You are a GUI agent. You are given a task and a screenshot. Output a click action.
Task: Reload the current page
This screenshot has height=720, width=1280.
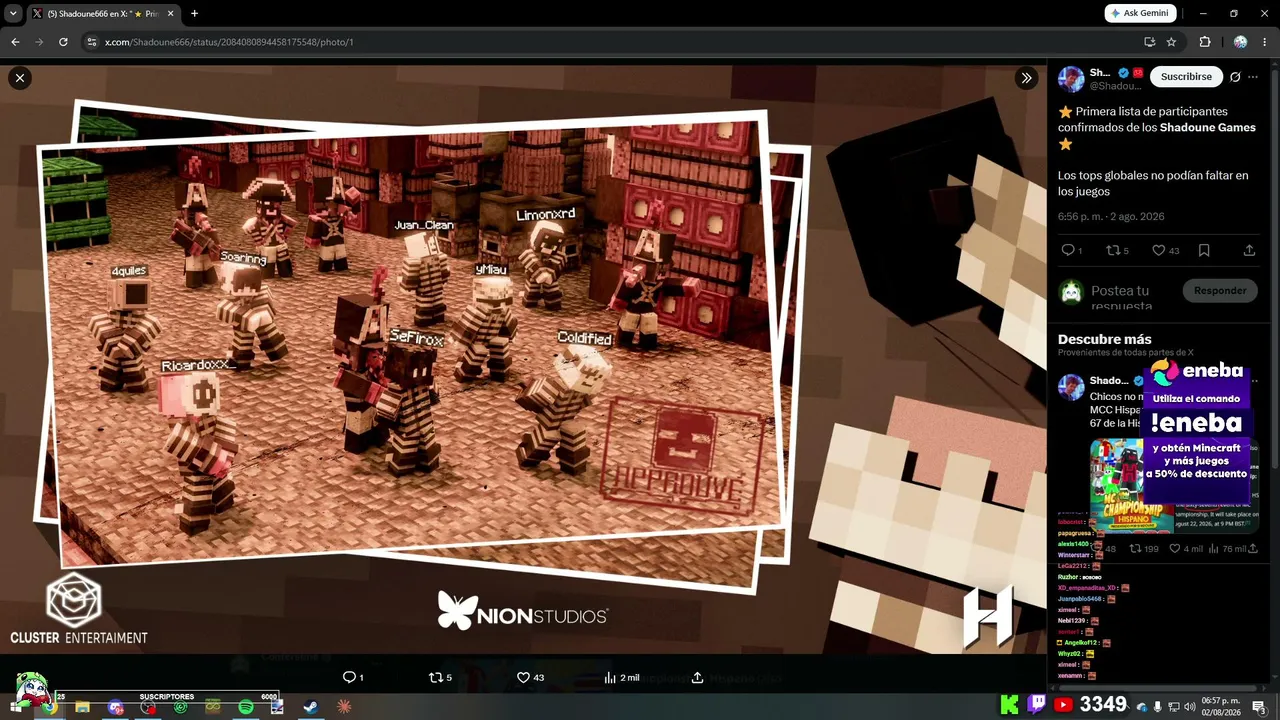[x=63, y=42]
